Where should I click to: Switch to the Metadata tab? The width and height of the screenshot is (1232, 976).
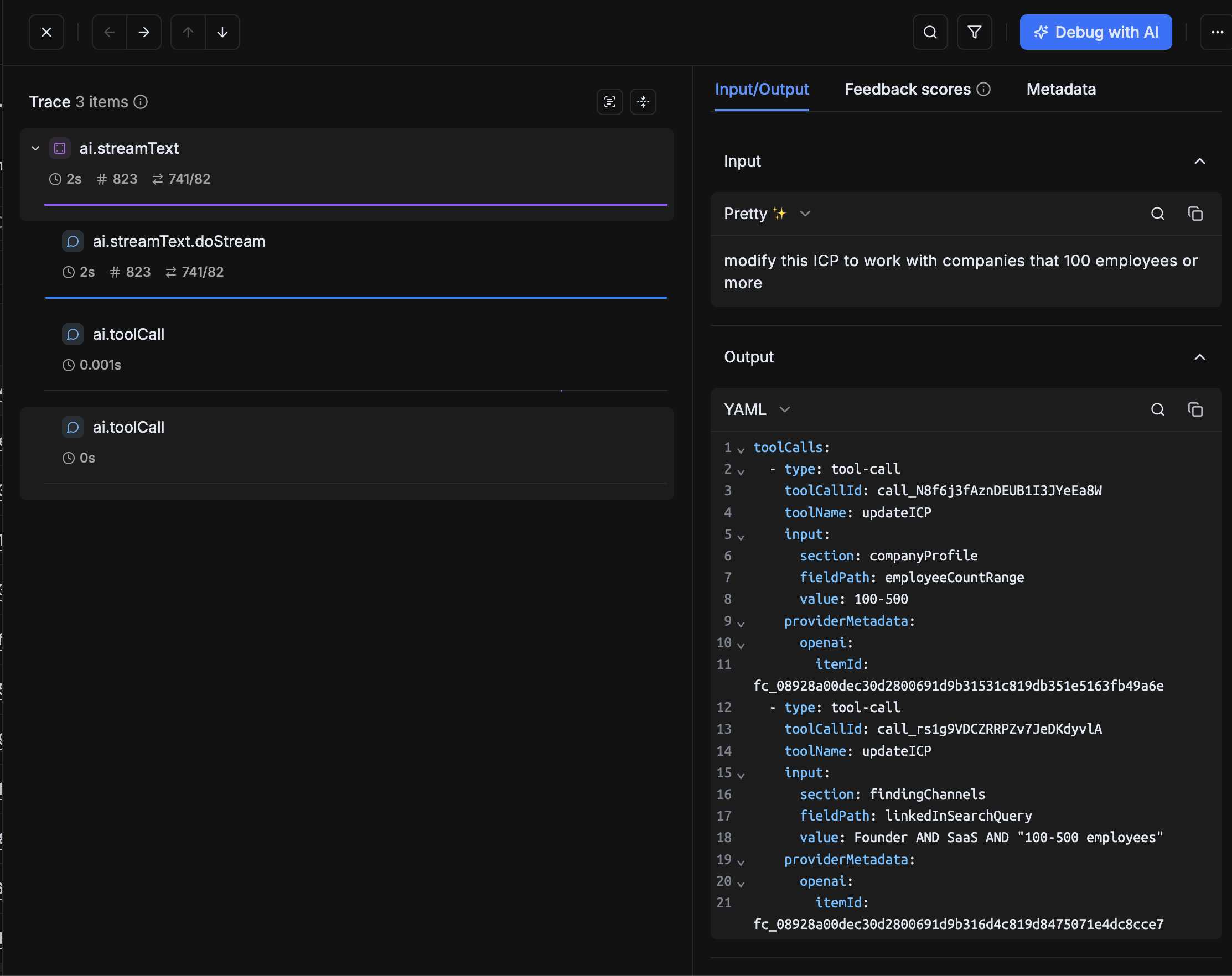(x=1060, y=89)
